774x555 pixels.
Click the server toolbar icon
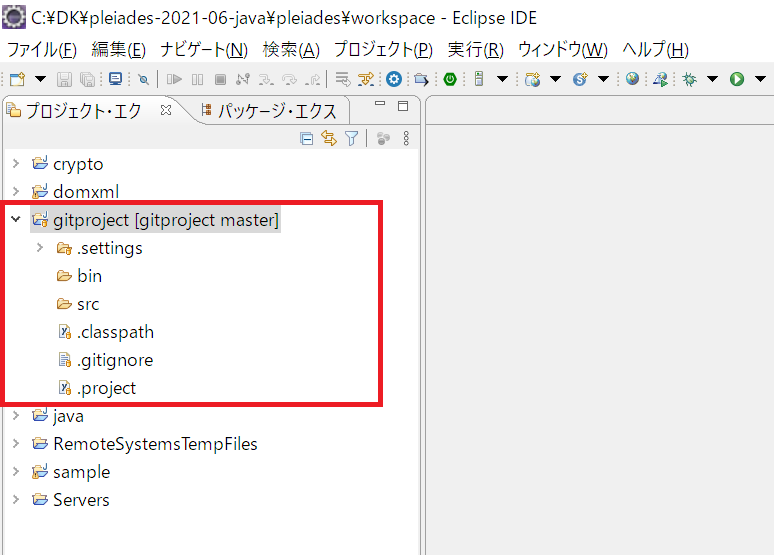[479, 79]
